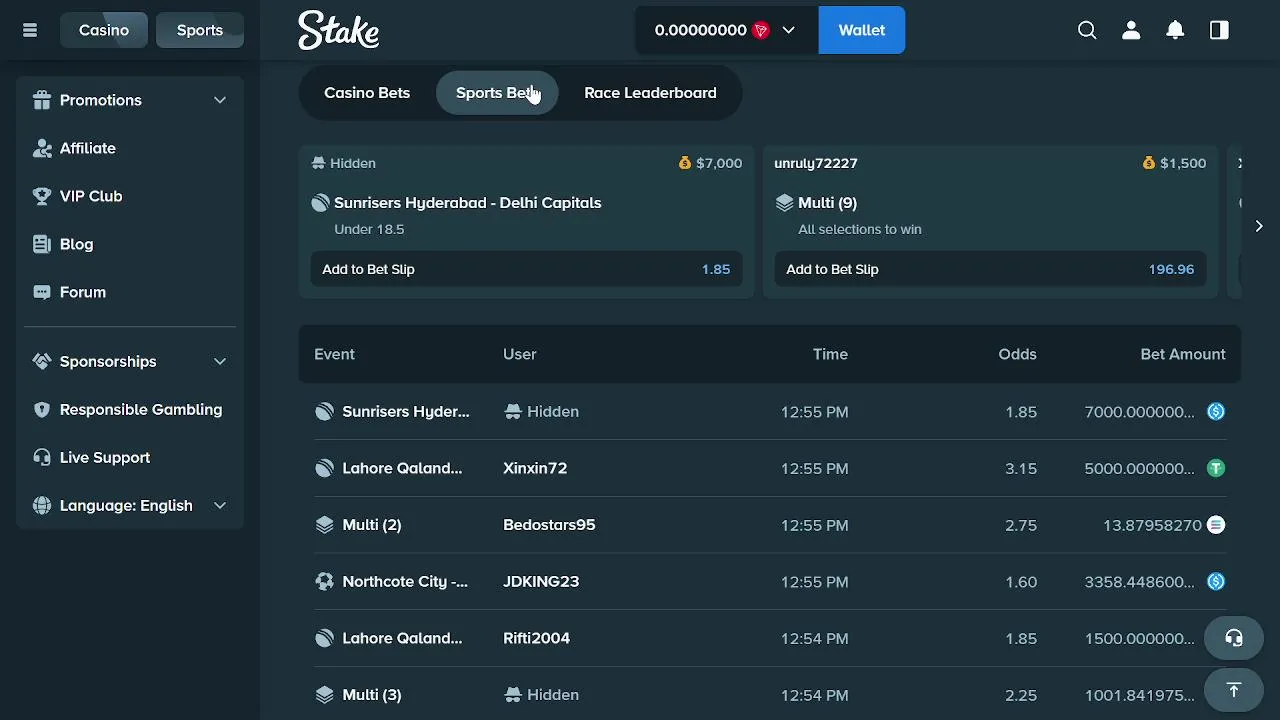Open the Responsible Gambling link
The image size is (1280, 720).
tap(140, 409)
